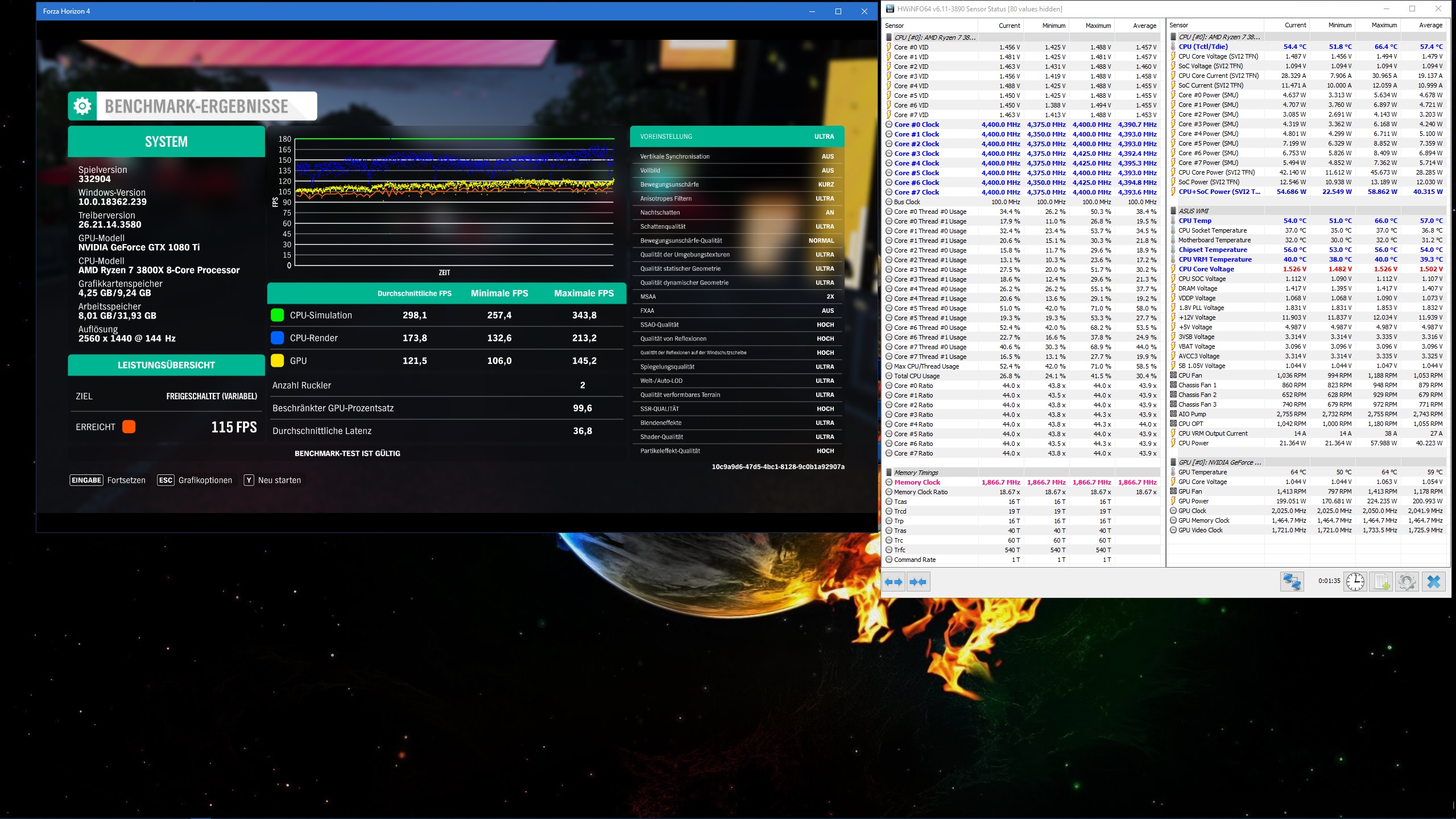Click the yellow GPU legend swatch
This screenshot has height=819, width=1456.
pos(277,361)
